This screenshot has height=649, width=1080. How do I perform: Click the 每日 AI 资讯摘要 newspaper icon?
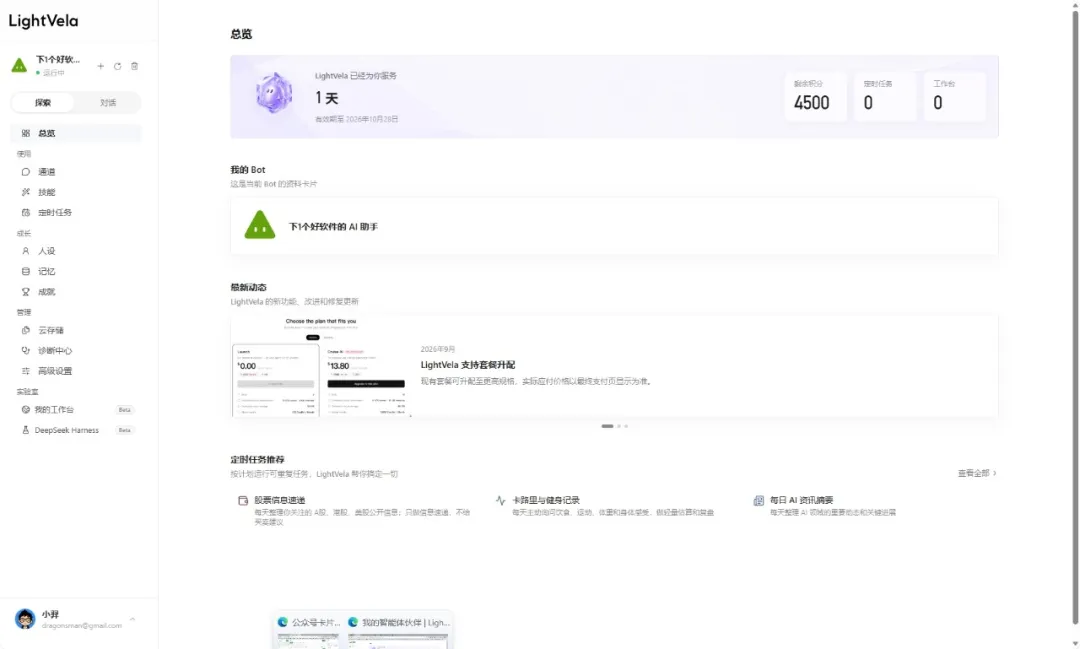coord(758,500)
